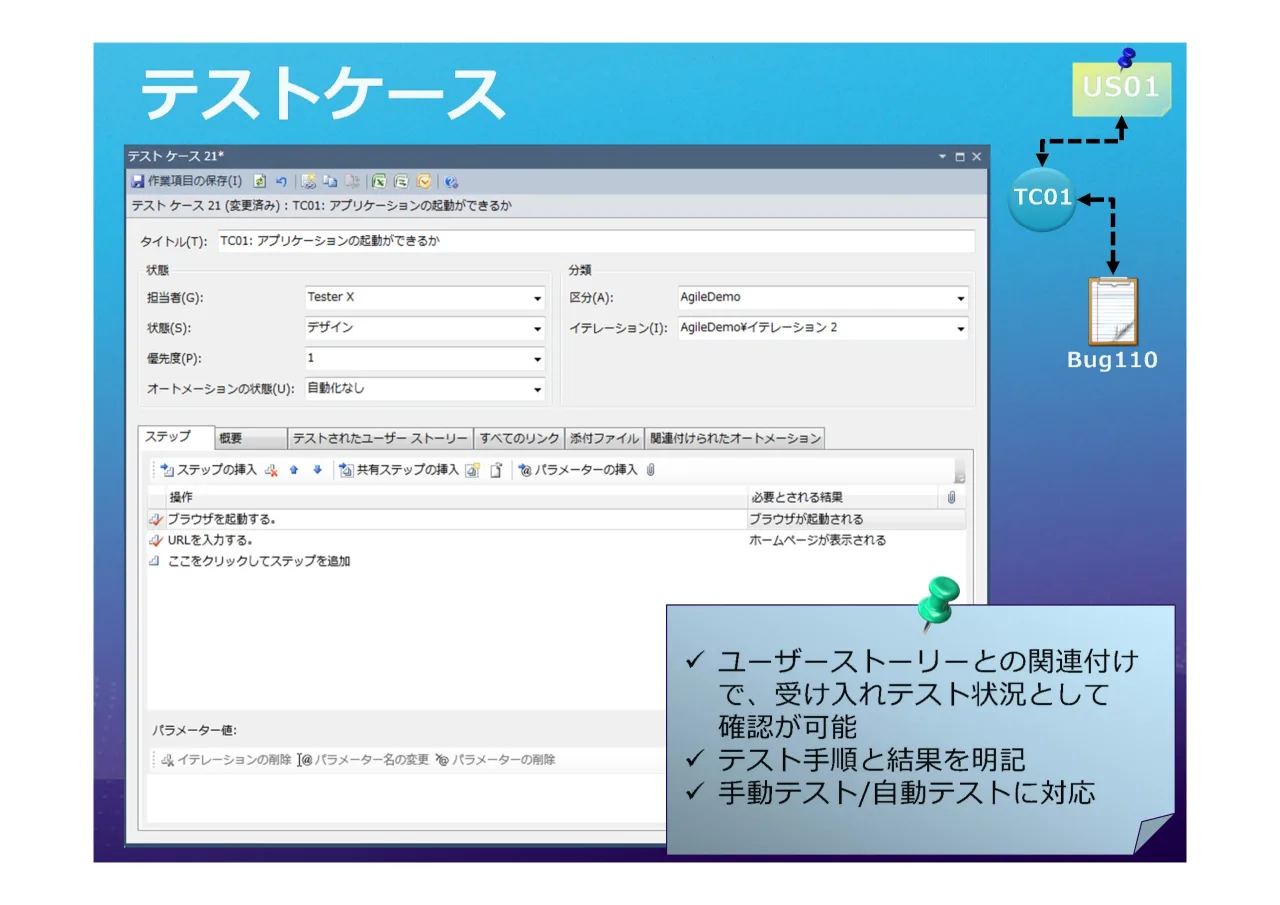Click パラメーター名の変更 button
Image resolution: width=1280 pixels, height=905 pixels.
tap(363, 760)
